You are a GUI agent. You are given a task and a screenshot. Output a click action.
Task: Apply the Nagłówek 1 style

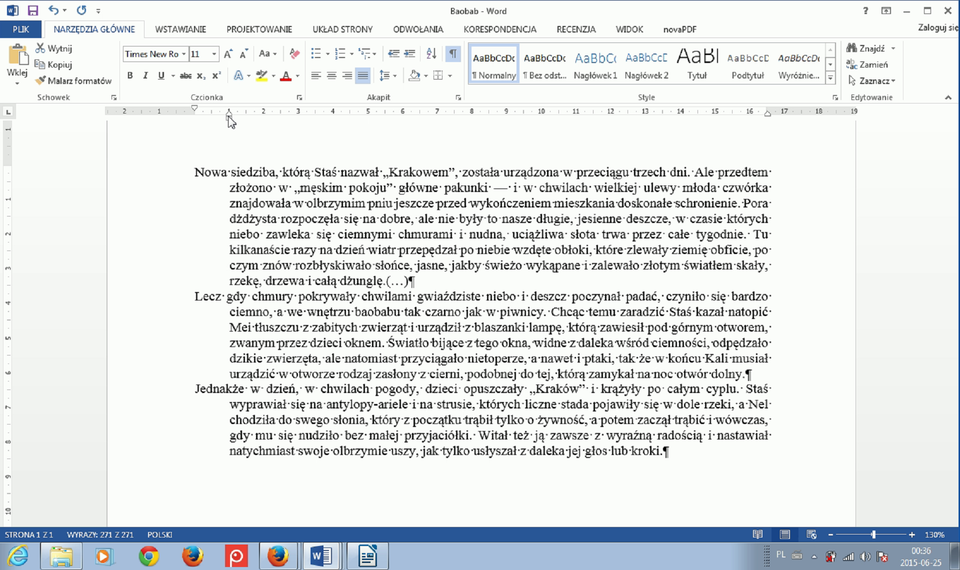coord(595,64)
